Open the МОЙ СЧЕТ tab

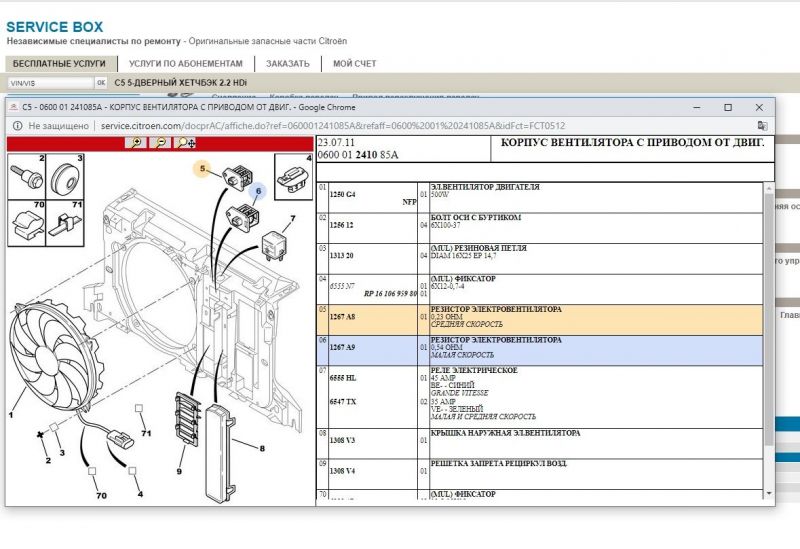[354, 64]
